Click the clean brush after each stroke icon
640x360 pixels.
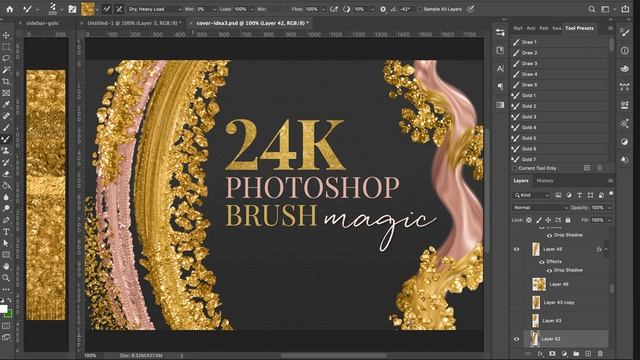coord(119,9)
